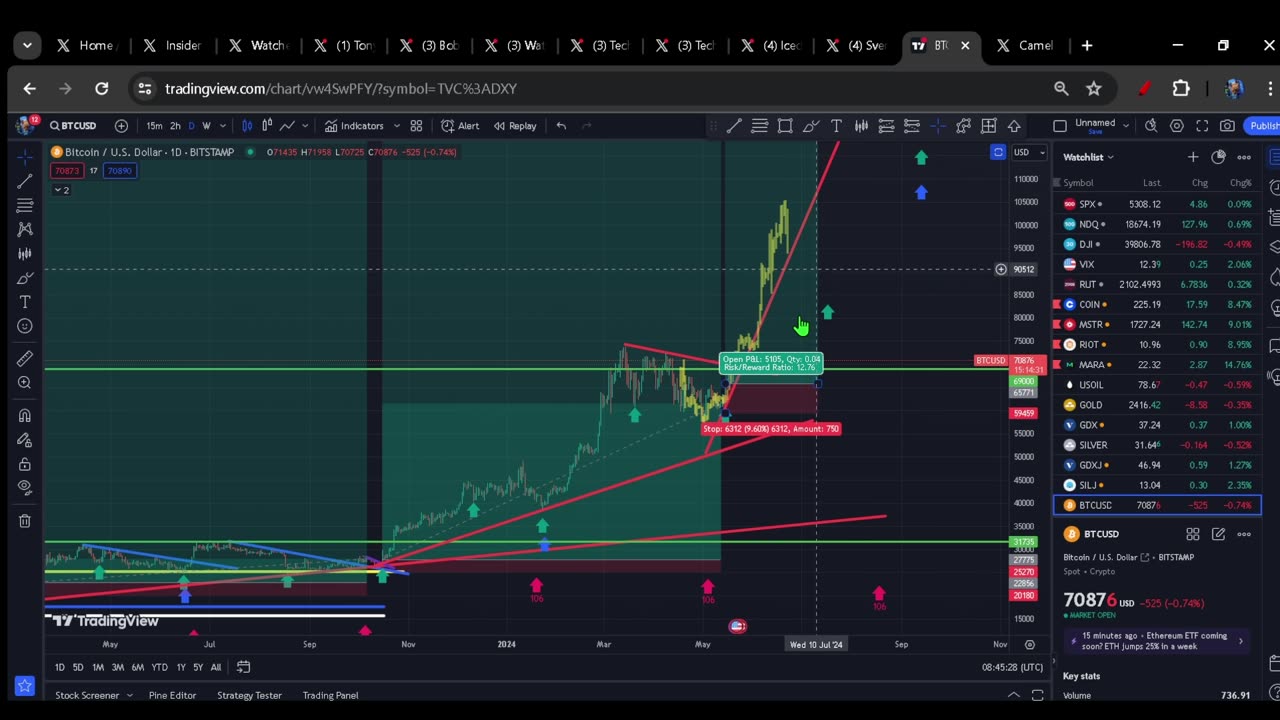Open the Fibonacci tools in left sidebar

(x=25, y=205)
